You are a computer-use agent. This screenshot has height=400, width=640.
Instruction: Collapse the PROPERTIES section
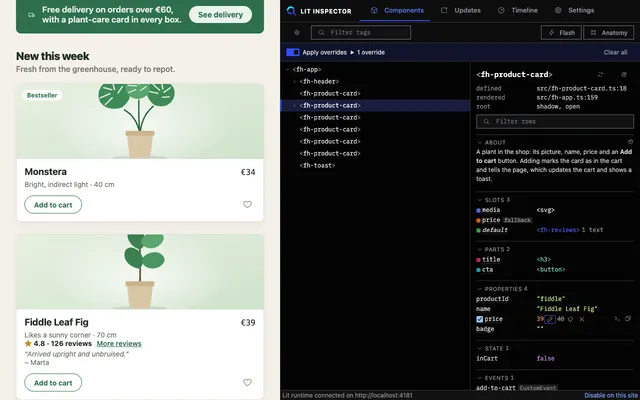click(x=480, y=289)
